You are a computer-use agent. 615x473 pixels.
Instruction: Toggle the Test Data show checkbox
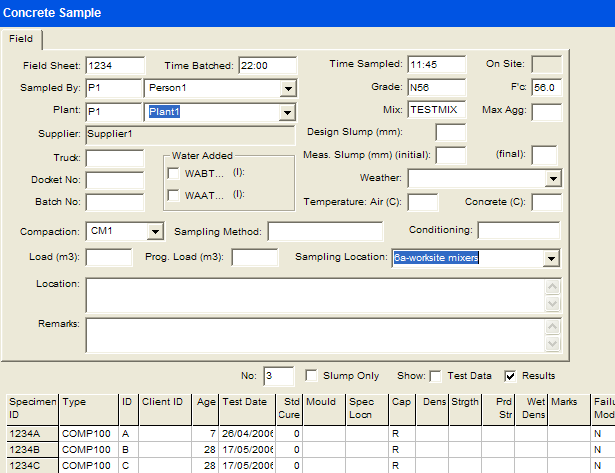(435, 376)
